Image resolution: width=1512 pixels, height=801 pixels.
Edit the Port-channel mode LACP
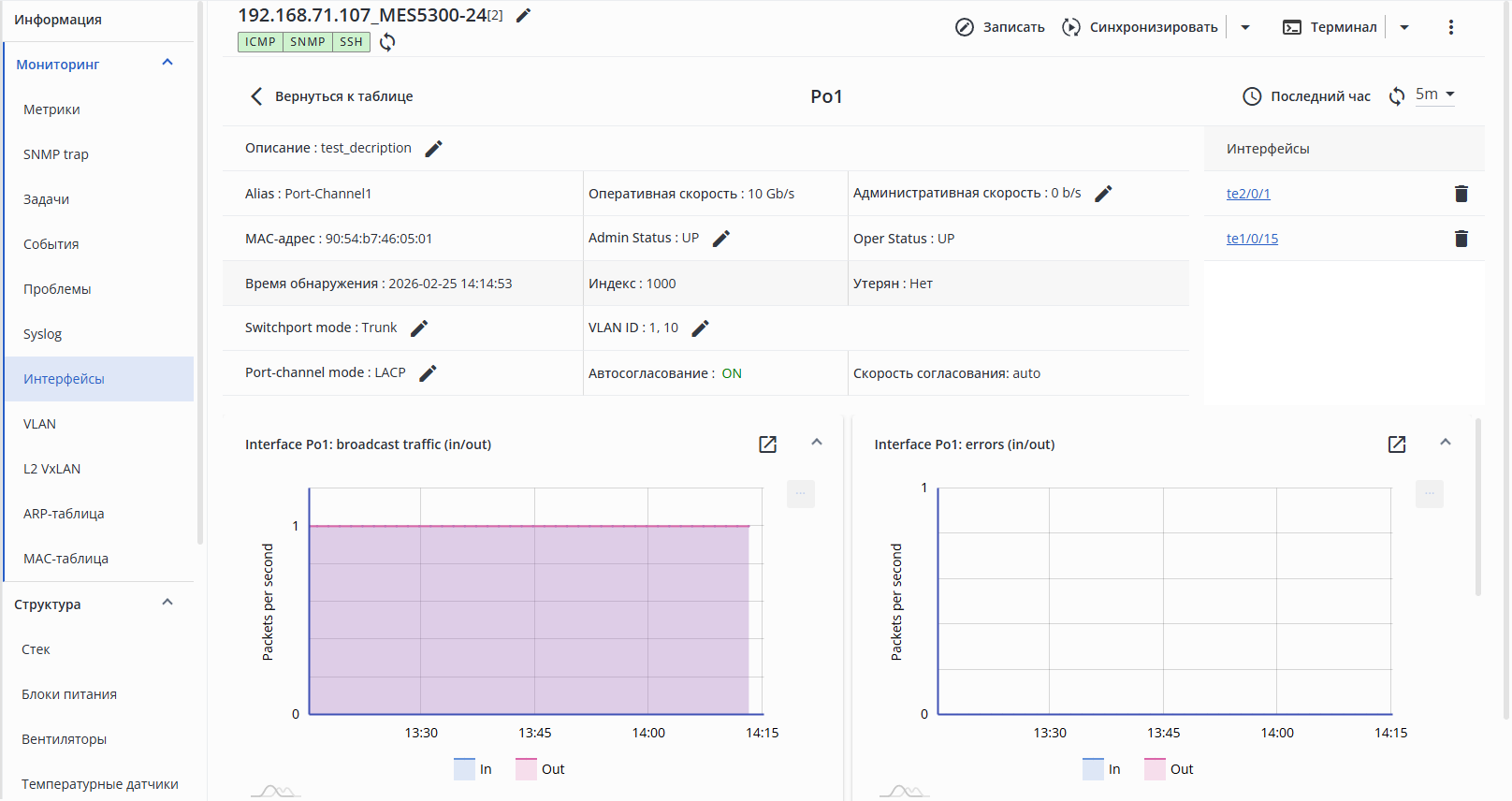428,373
